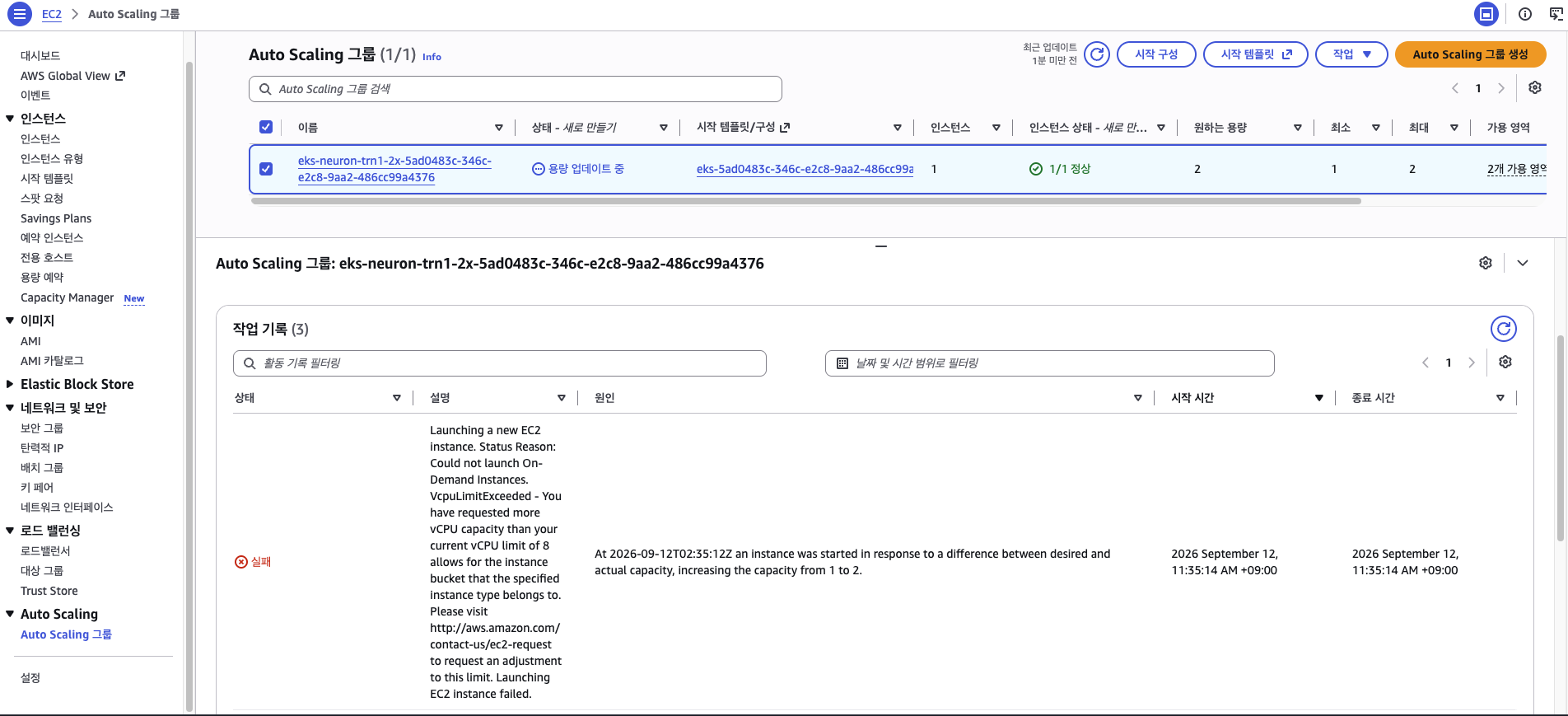This screenshot has height=716, width=1568.
Task: Click Auto Scaling 그룹 생성 button
Action: 1470,54
